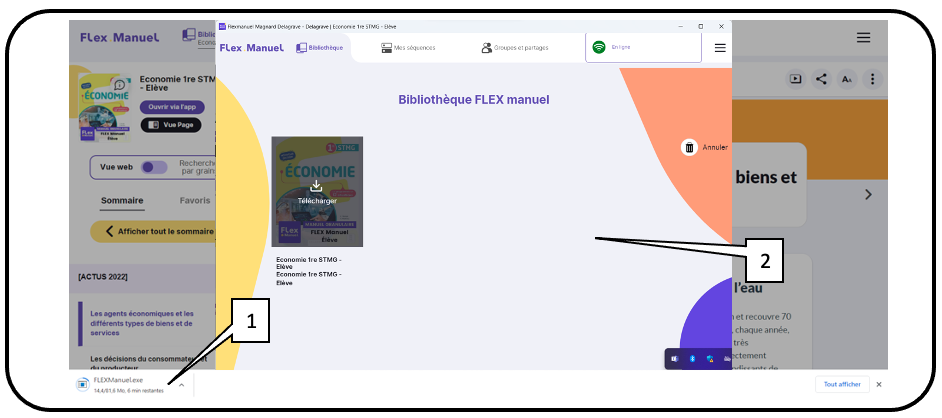Click the Télécharger download icon on the book cover

(316, 186)
